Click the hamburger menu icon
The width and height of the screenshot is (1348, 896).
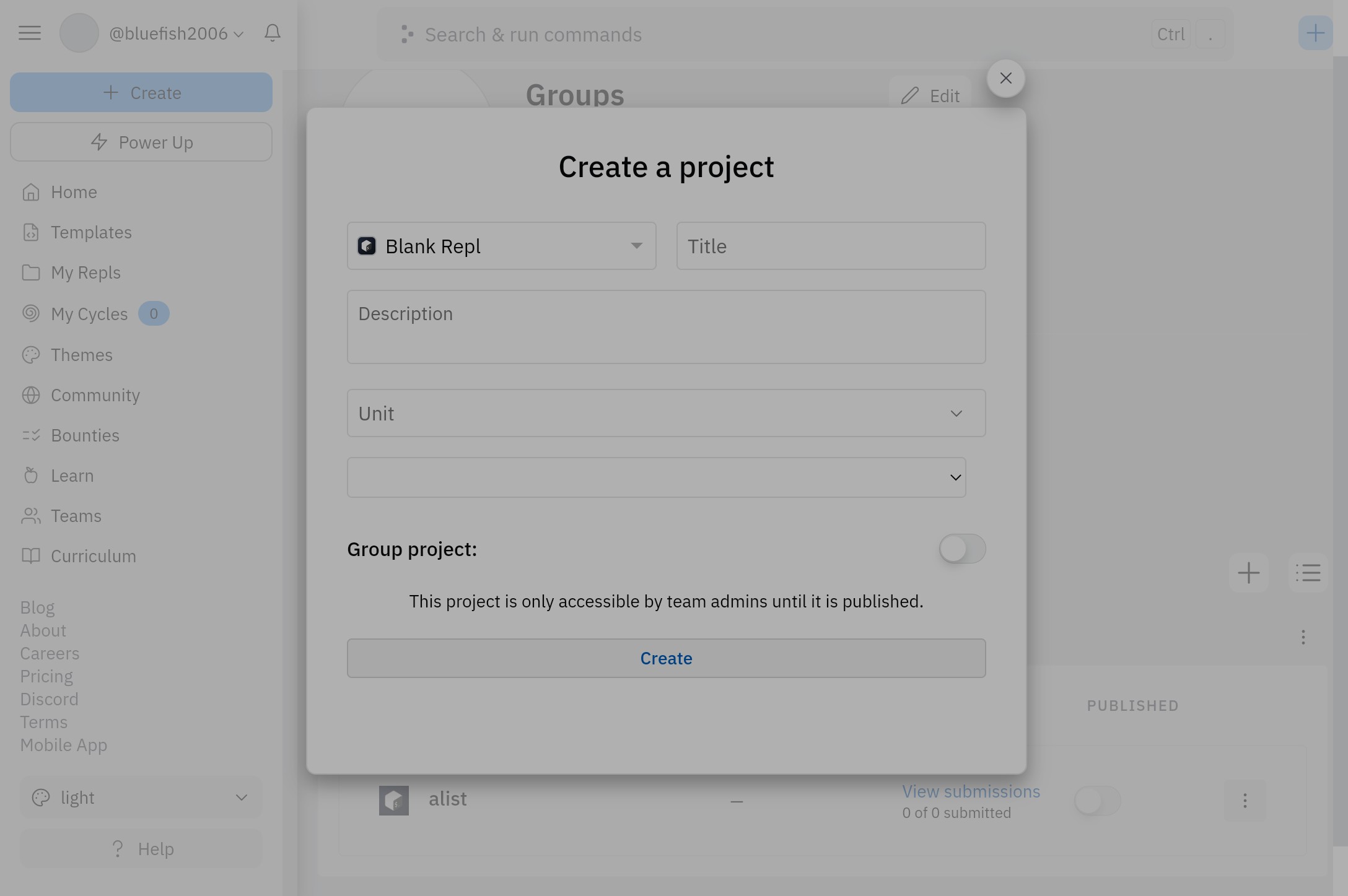click(30, 33)
